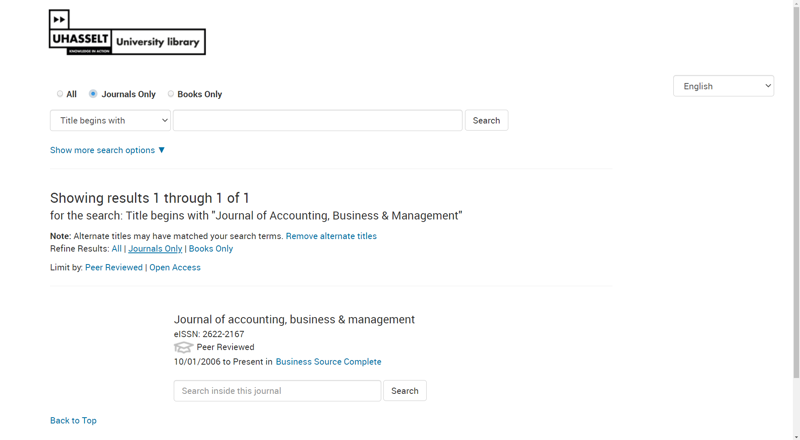The height and width of the screenshot is (440, 800).
Task: Open the English language dropdown
Action: point(723,86)
